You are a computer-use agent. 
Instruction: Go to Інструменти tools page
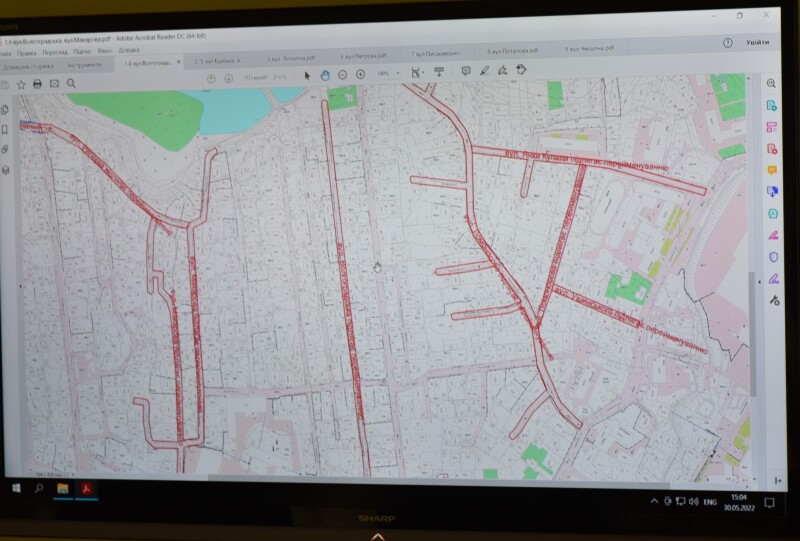point(84,65)
